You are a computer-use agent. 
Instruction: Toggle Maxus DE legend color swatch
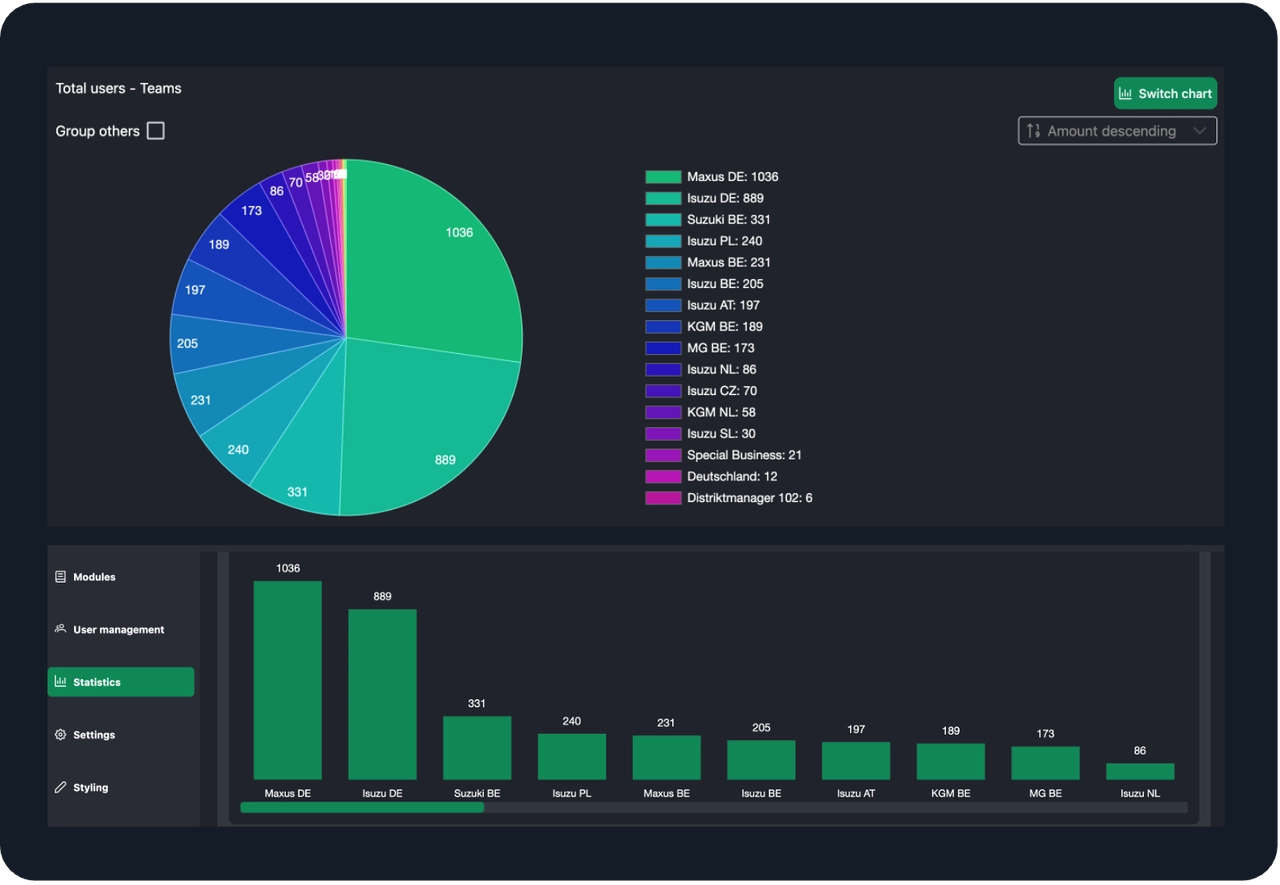pos(663,177)
